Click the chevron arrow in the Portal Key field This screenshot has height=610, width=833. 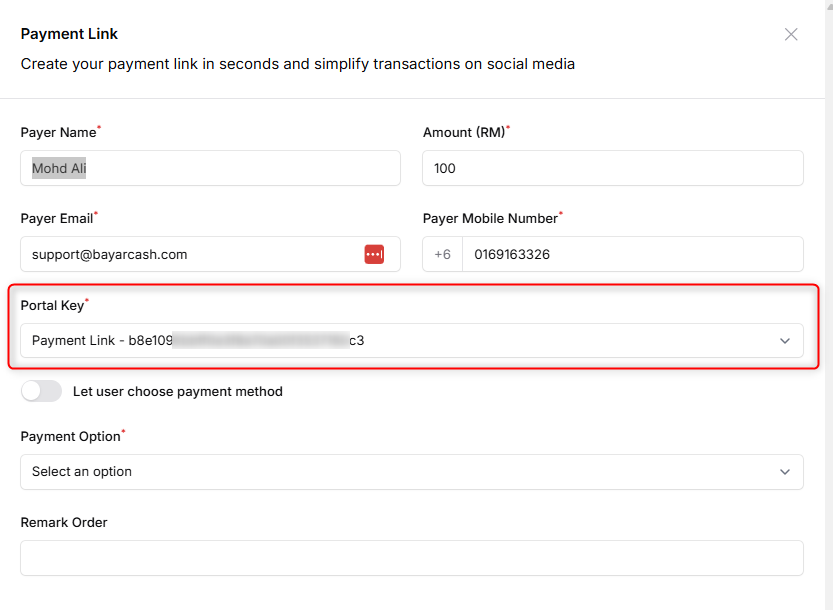click(785, 341)
